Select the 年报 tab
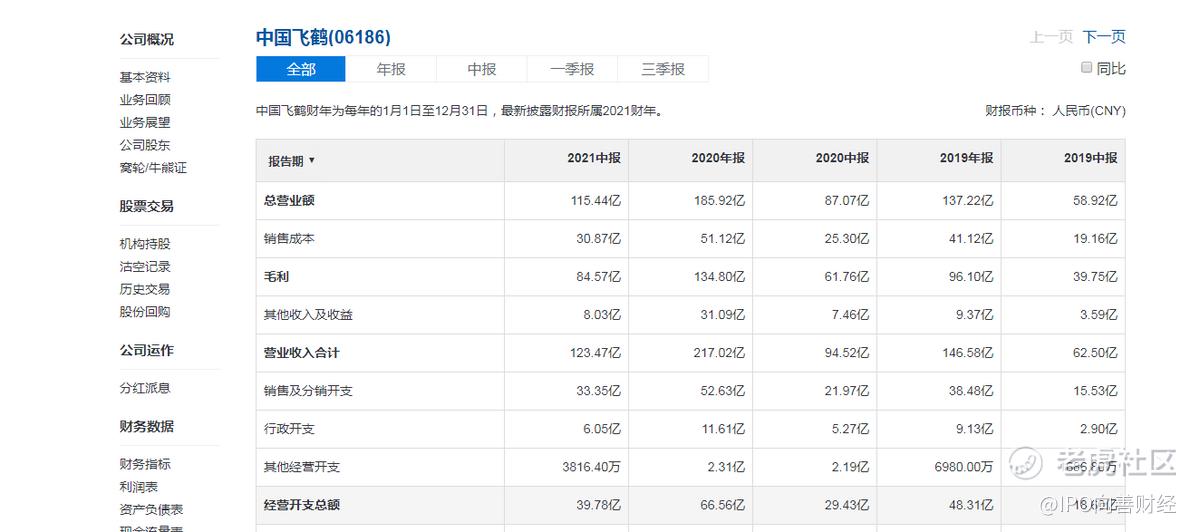1200x532 pixels. coord(391,69)
